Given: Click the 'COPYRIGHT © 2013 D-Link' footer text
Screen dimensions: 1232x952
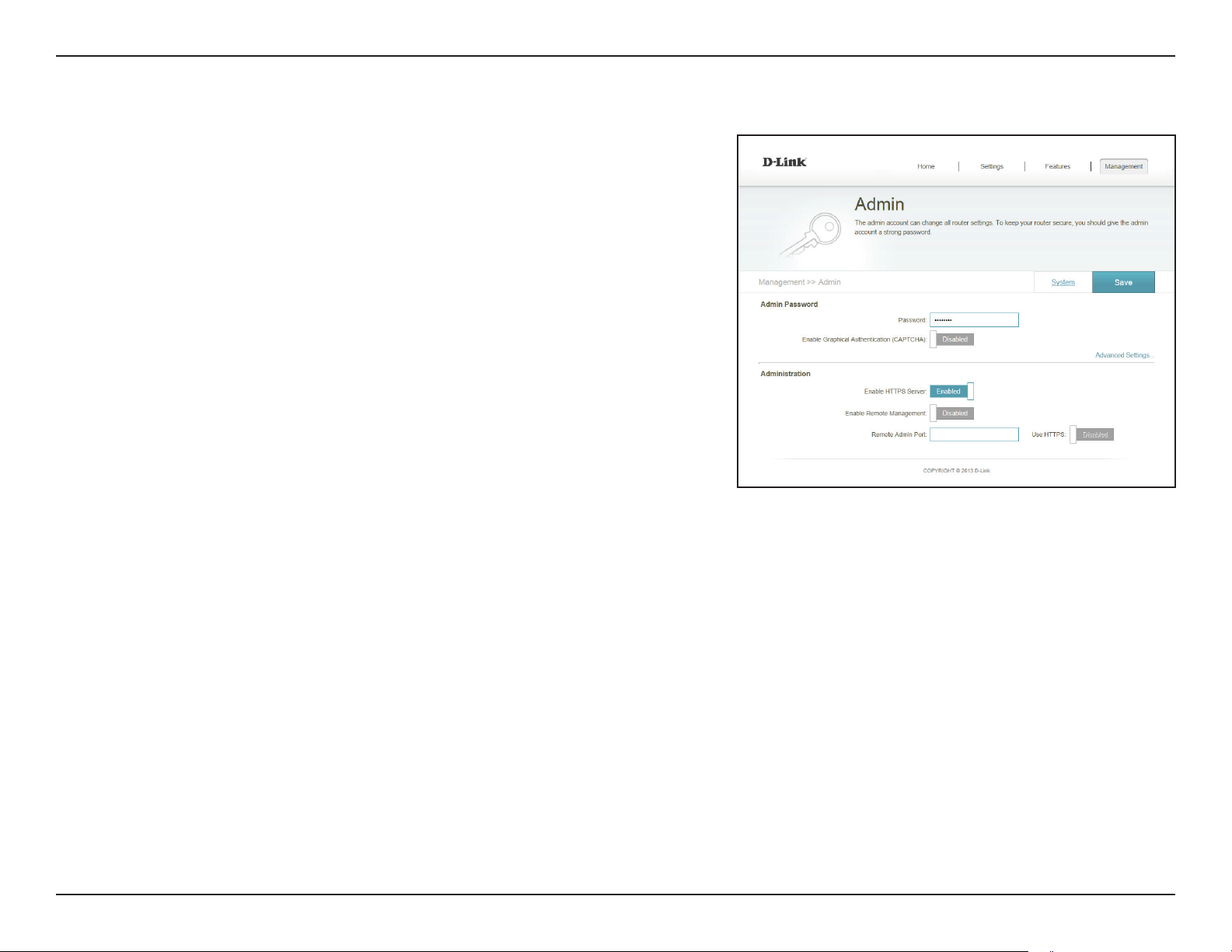Looking at the screenshot, I should [x=956, y=471].
